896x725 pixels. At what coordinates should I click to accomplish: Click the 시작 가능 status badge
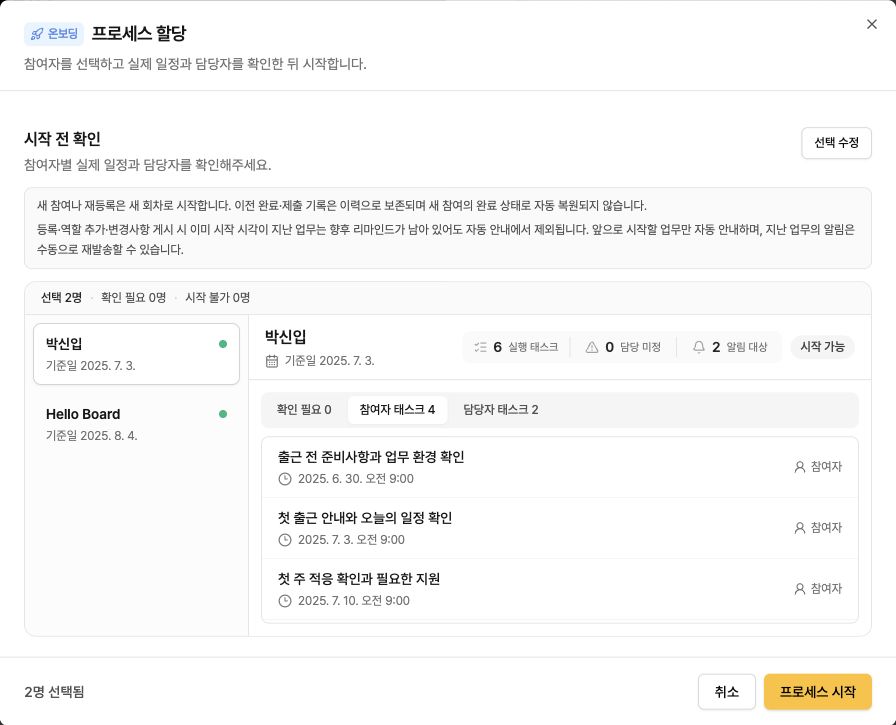pos(822,347)
